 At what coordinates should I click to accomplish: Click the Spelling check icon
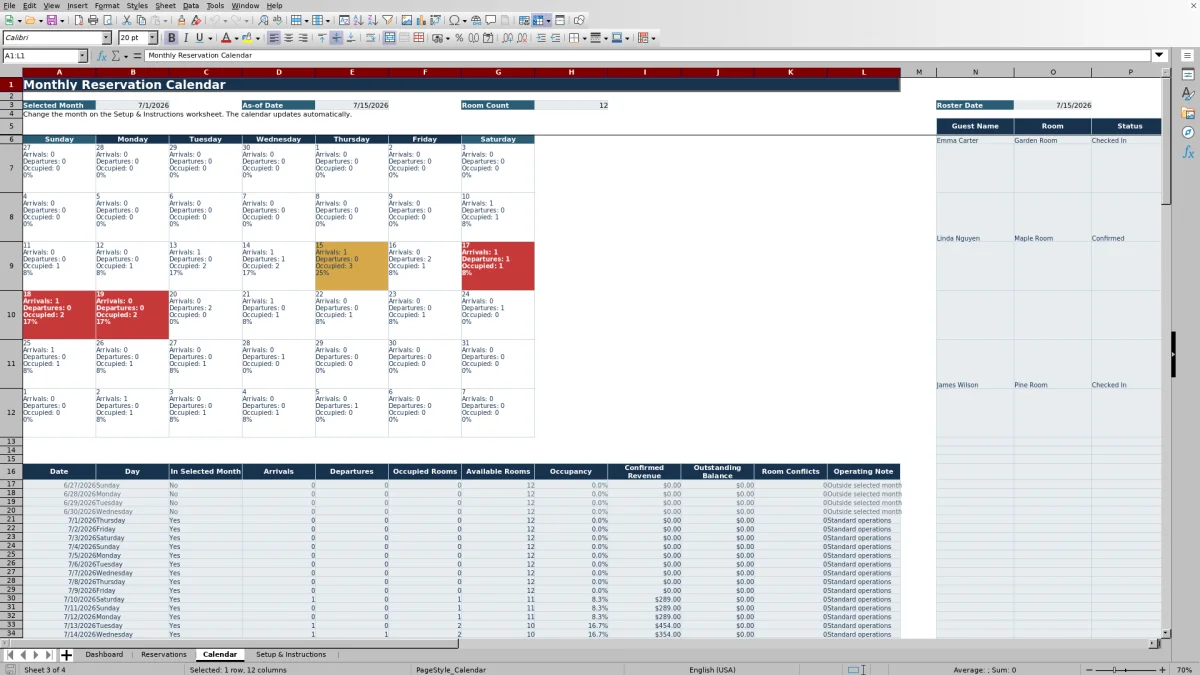(x=277, y=20)
